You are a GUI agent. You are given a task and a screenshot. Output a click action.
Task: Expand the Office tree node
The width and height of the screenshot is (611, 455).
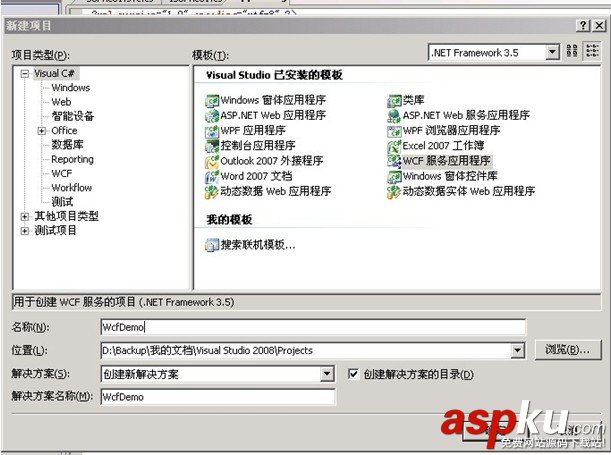point(41,131)
